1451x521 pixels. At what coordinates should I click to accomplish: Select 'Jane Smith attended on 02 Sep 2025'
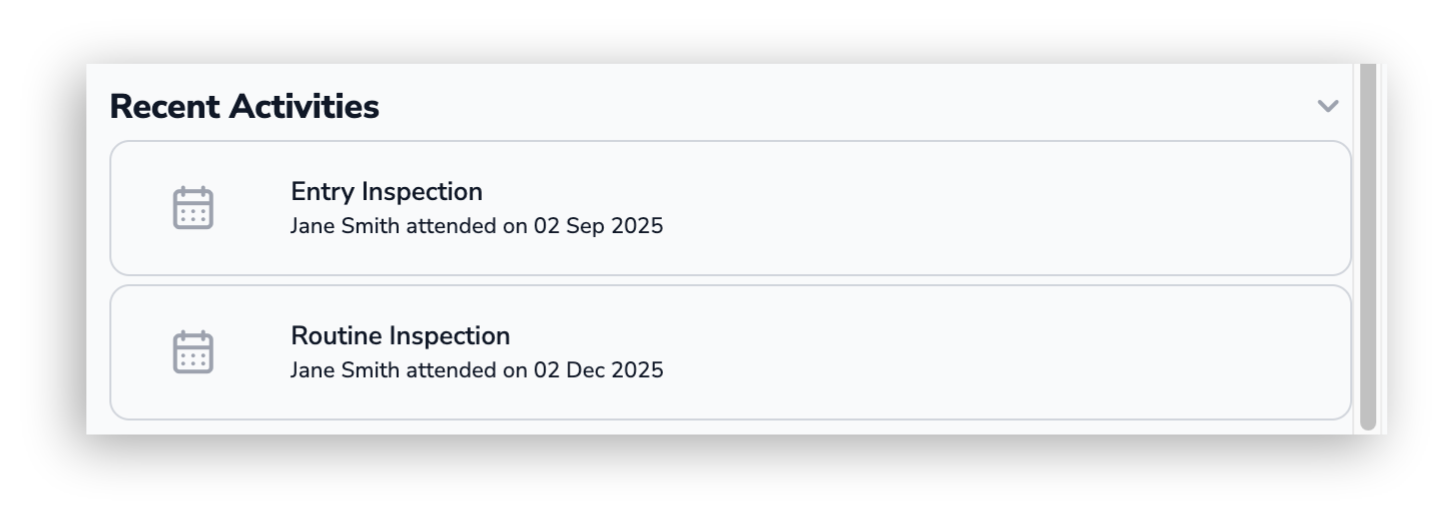pyautogui.click(x=476, y=226)
